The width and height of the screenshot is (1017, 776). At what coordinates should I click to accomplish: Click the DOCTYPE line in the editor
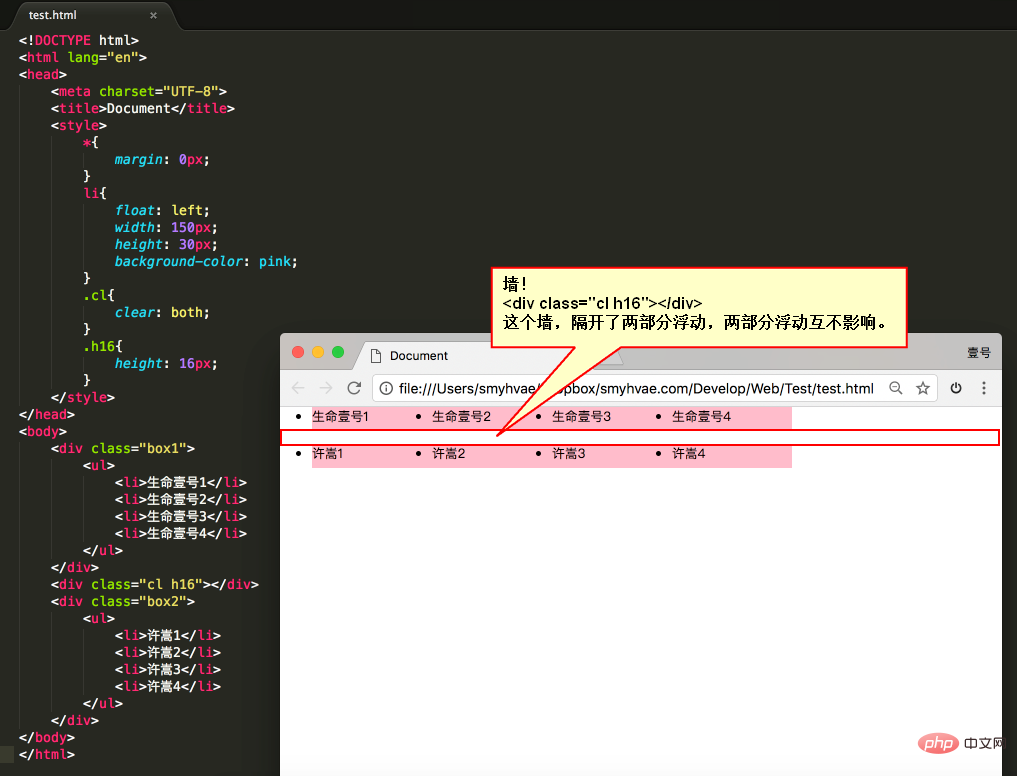pos(78,40)
